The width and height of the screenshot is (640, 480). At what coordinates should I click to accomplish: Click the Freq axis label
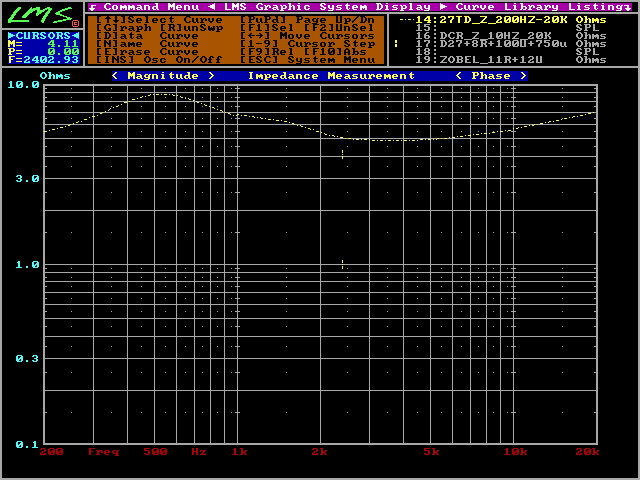[104, 452]
